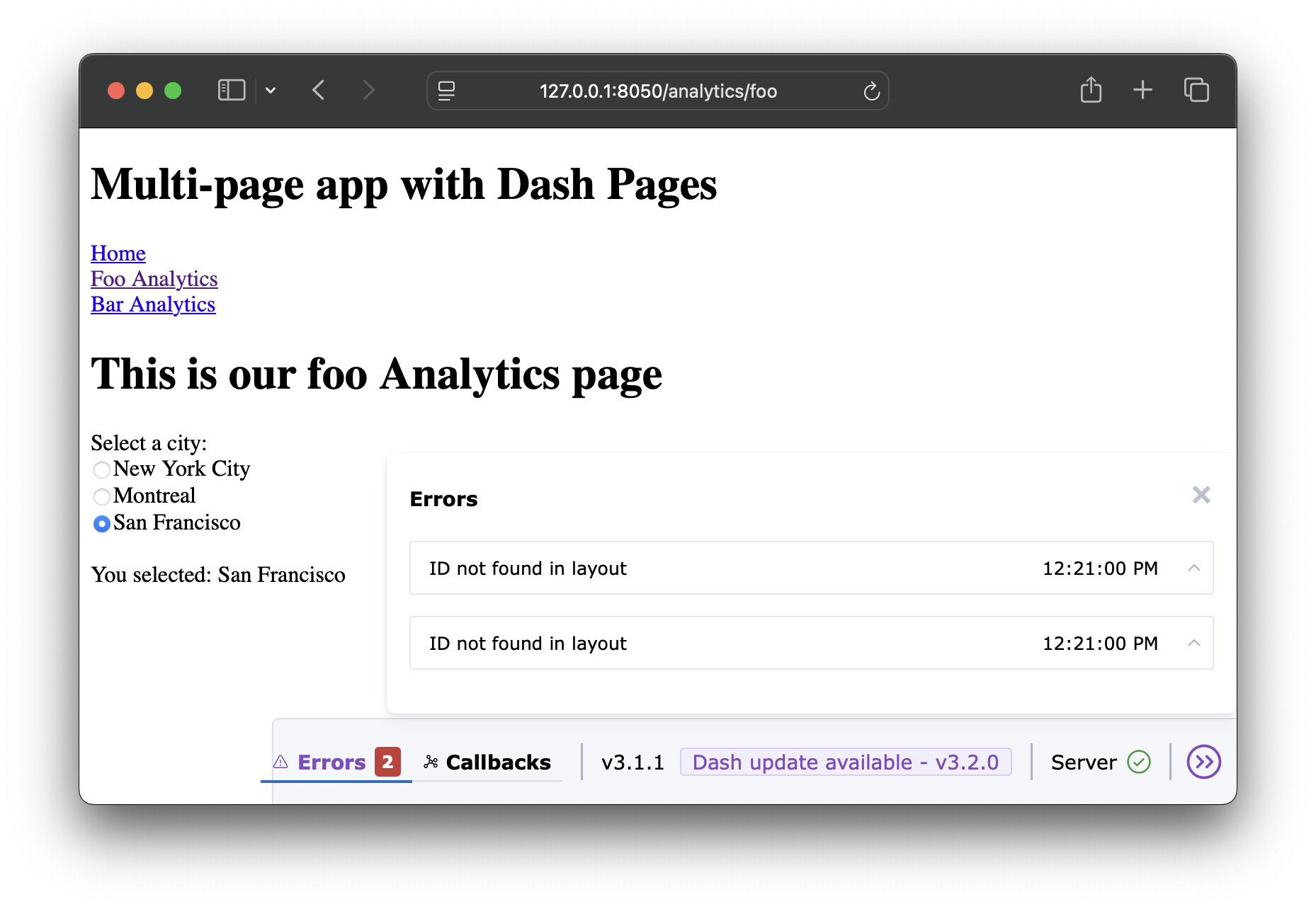Click the green fullscreen window button
Image resolution: width=1316 pixels, height=909 pixels.
pyautogui.click(x=173, y=91)
